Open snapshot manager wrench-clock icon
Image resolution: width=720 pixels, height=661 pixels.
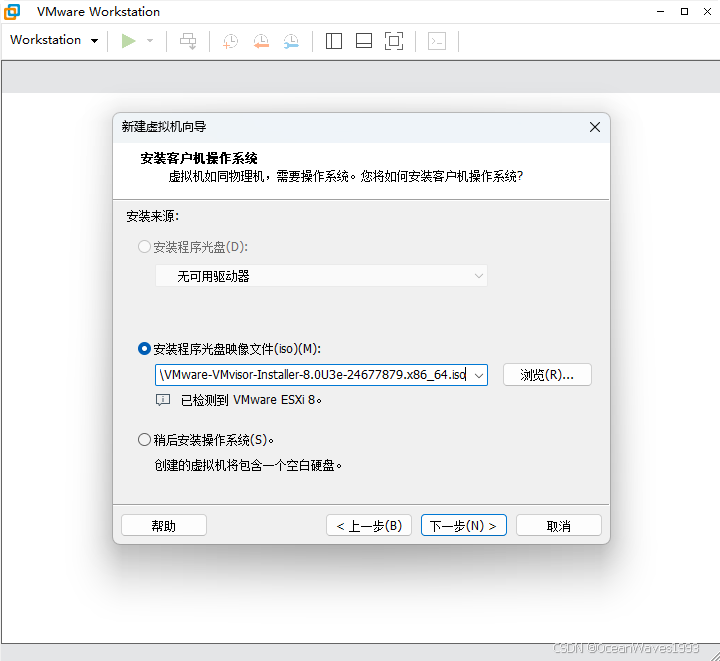[x=291, y=41]
